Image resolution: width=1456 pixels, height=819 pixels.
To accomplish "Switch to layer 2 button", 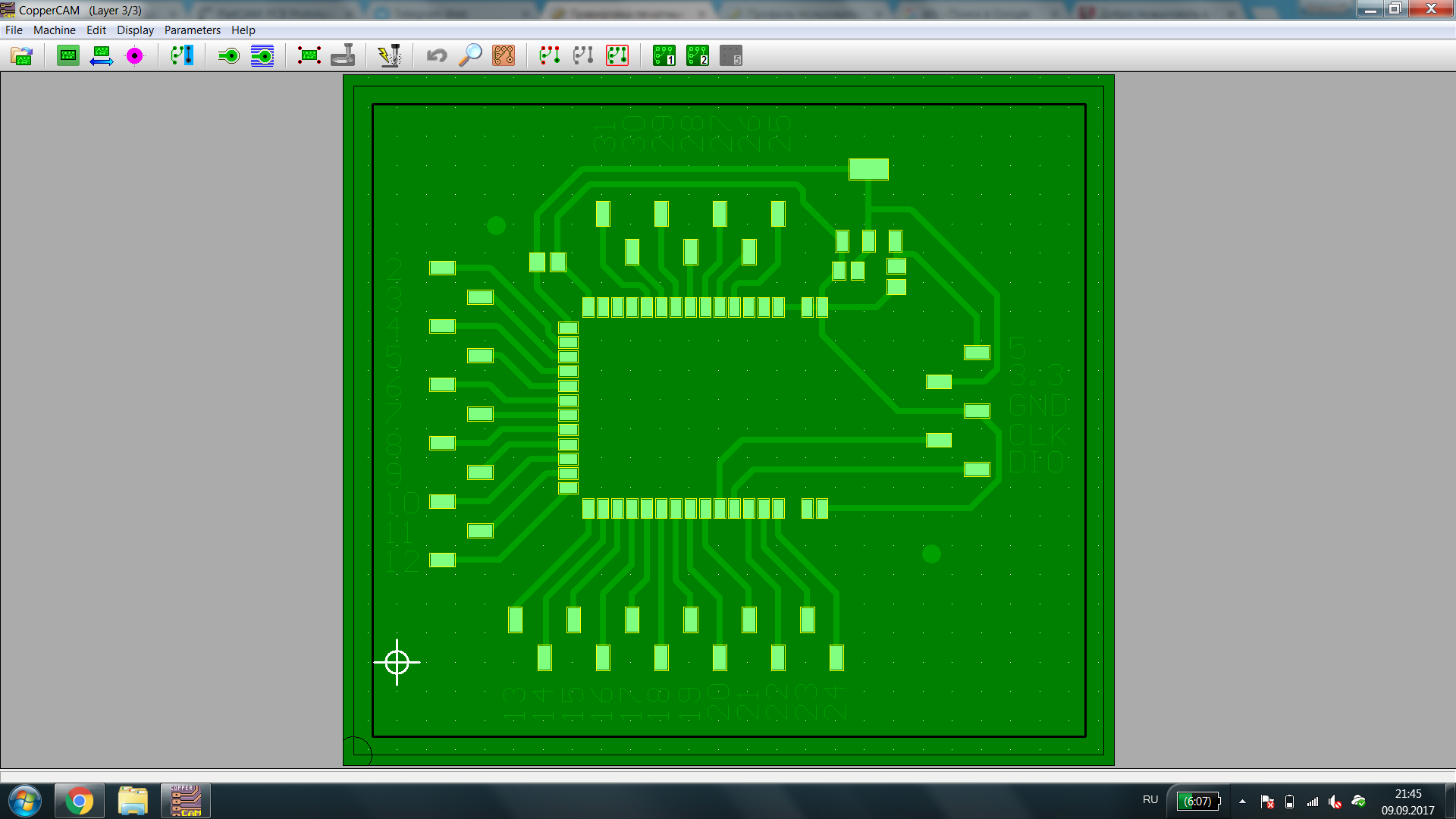I will (x=698, y=55).
